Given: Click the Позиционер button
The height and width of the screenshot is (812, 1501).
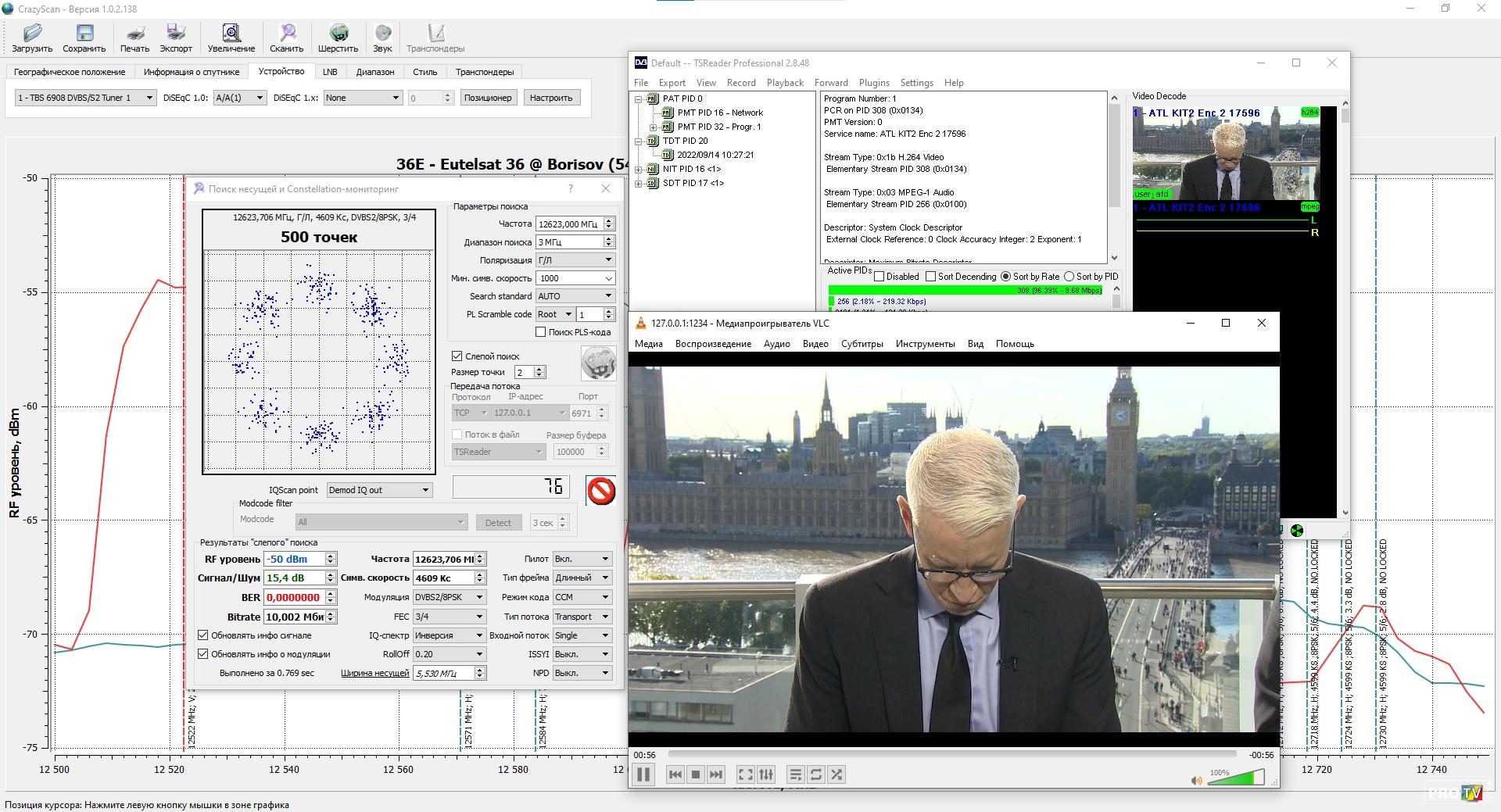Looking at the screenshot, I should pos(487,98).
